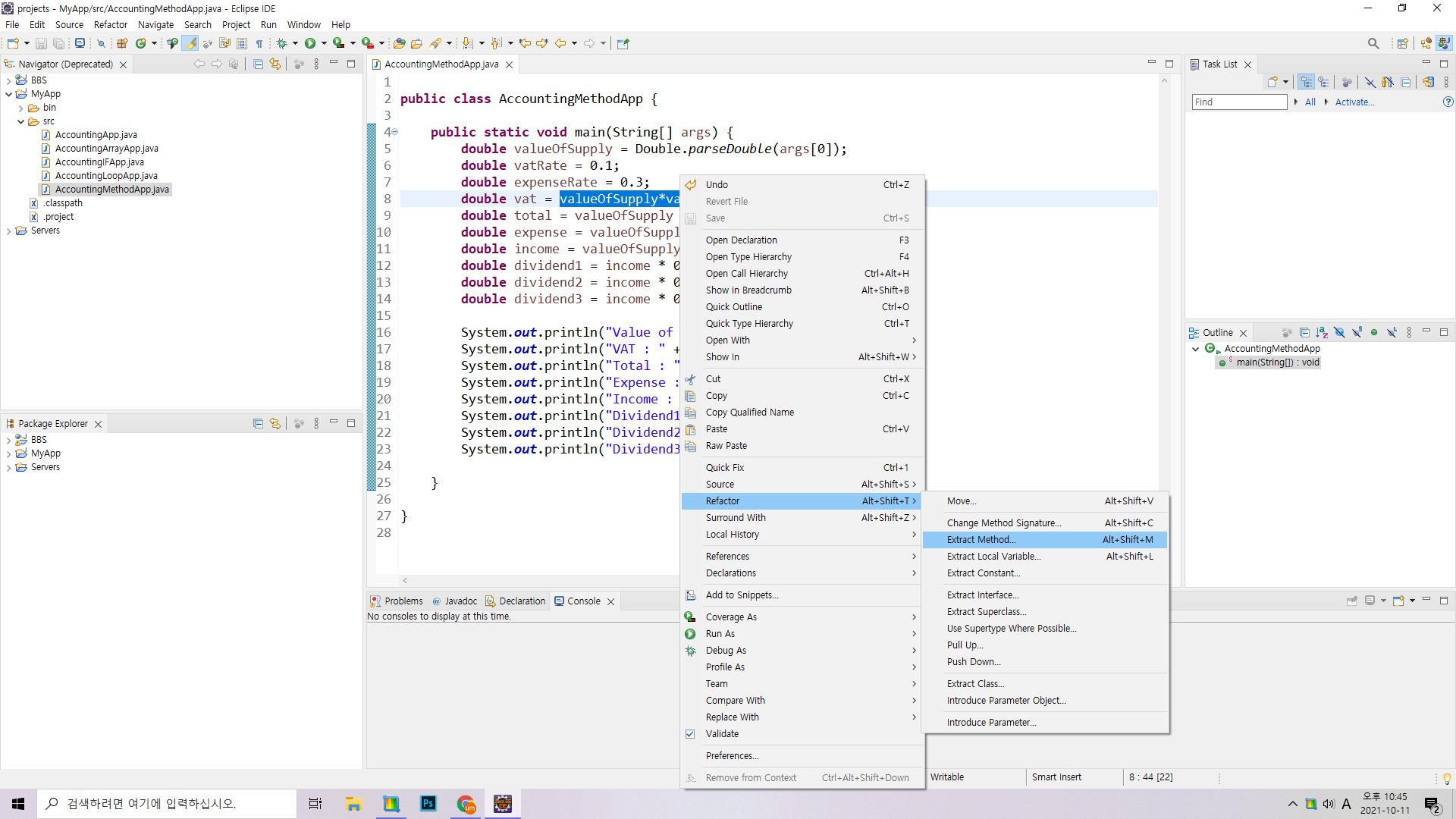Open File Explorer from Windows taskbar
1456x819 pixels.
point(353,804)
